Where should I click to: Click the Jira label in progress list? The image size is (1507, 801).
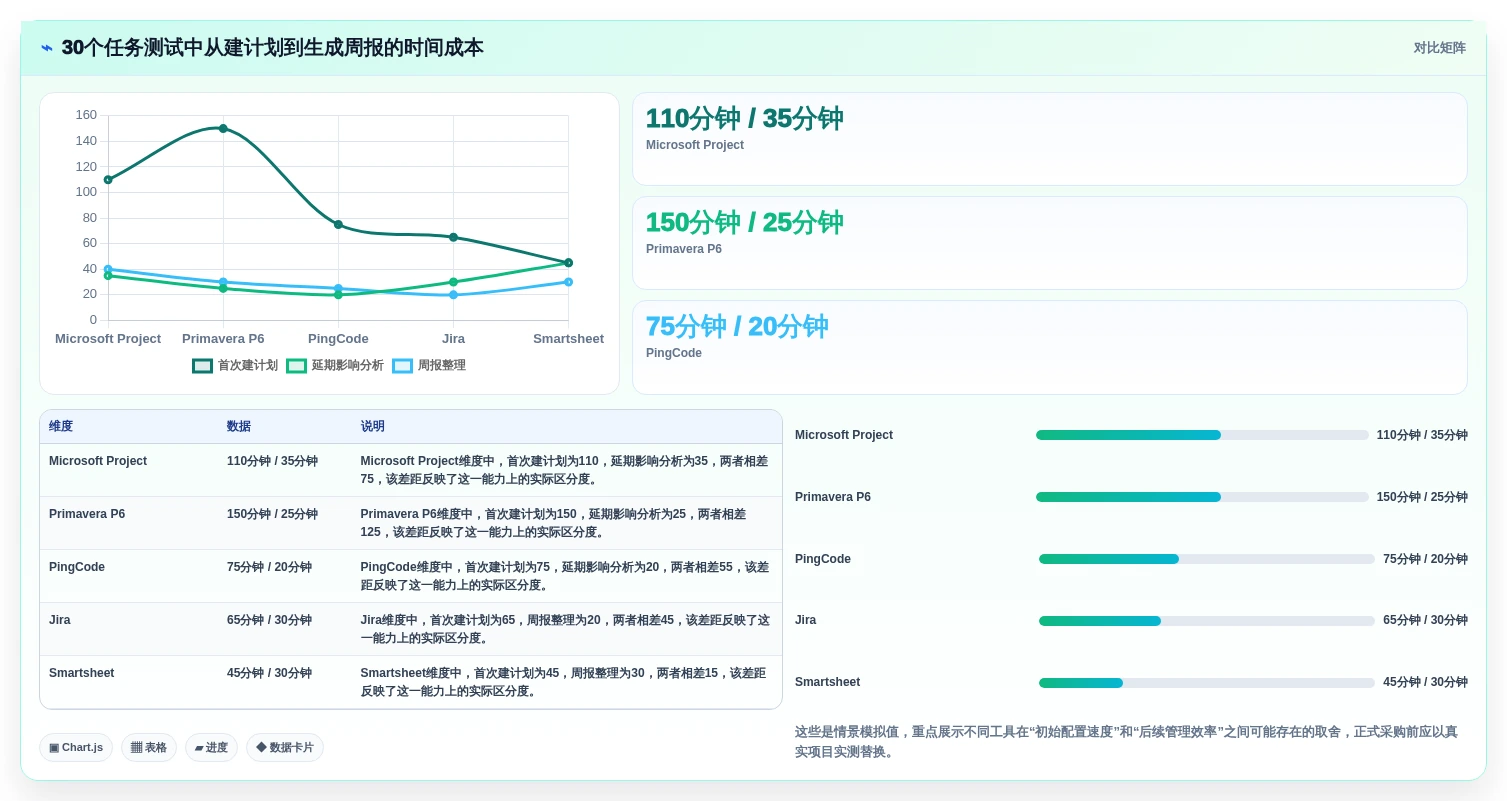pyautogui.click(x=805, y=620)
